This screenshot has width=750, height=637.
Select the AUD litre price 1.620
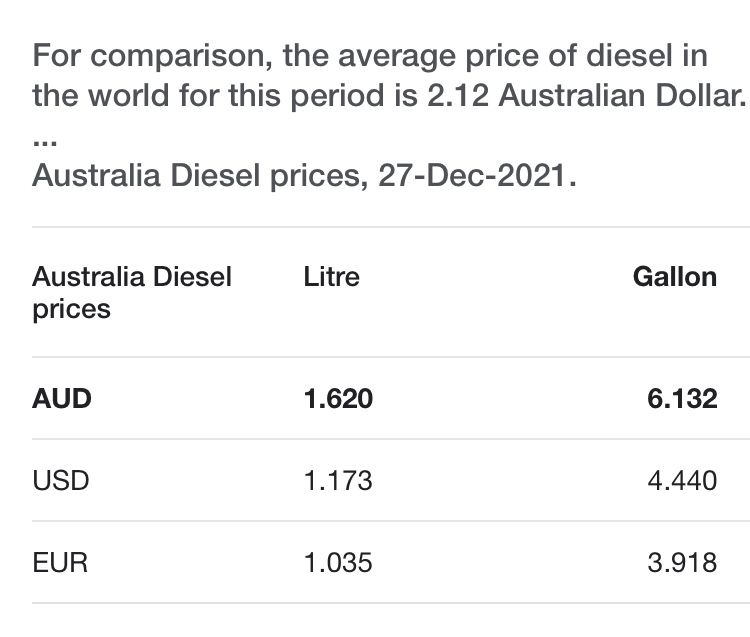pyautogui.click(x=338, y=399)
